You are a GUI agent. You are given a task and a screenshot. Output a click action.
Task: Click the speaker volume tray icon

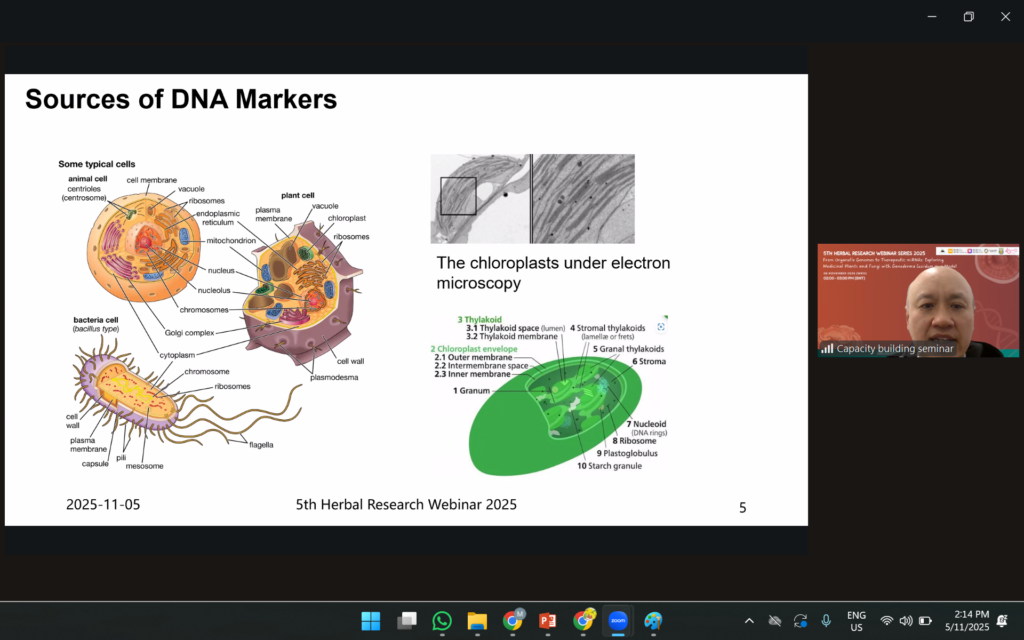(906, 621)
